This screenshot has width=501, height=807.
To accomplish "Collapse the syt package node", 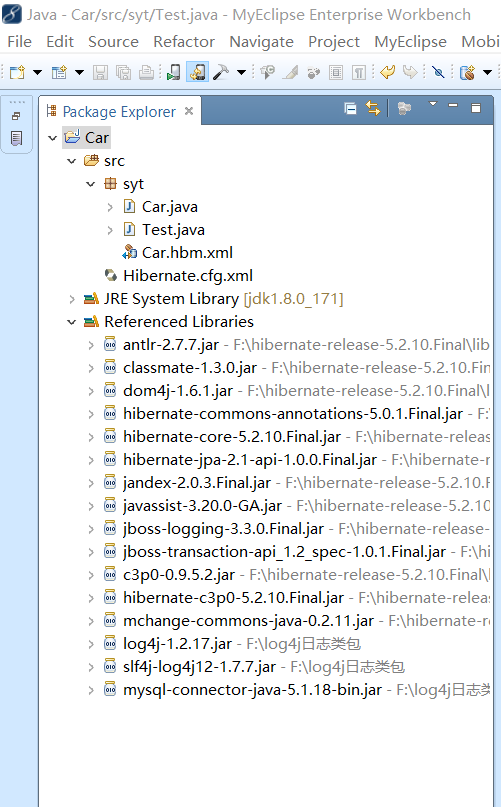I will coord(91,184).
